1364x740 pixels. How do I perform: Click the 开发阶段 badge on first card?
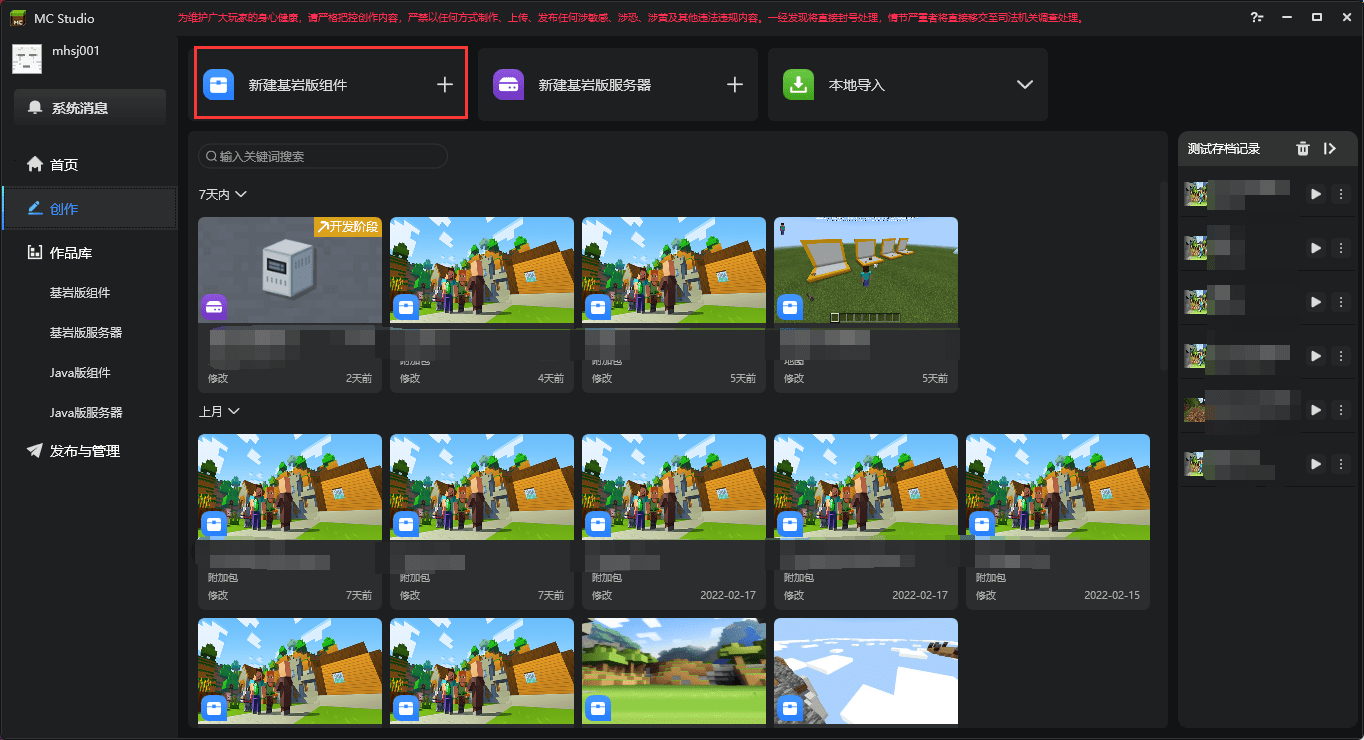pos(348,227)
